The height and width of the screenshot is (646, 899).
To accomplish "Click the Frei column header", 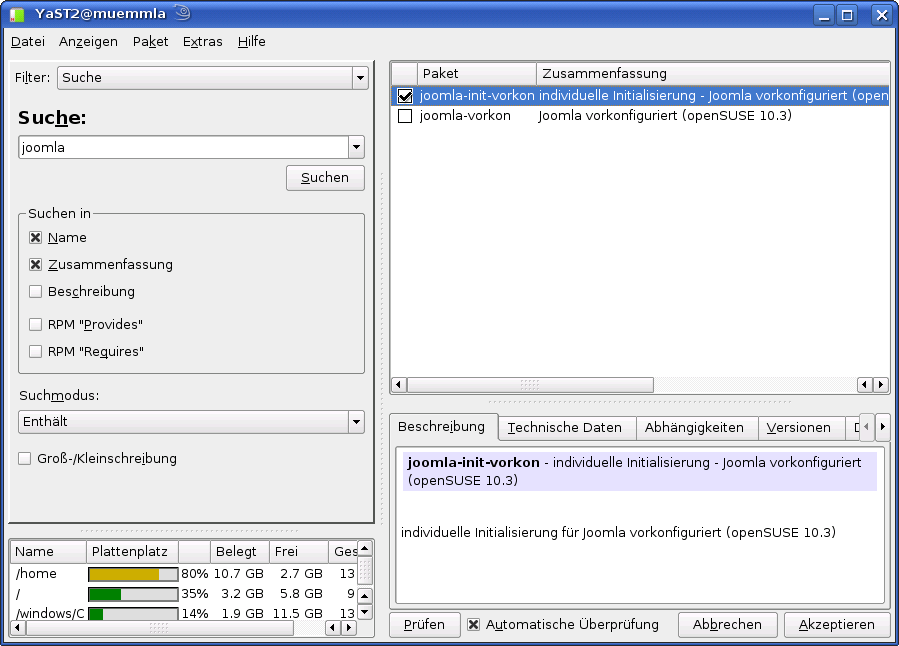I will click(x=299, y=551).
